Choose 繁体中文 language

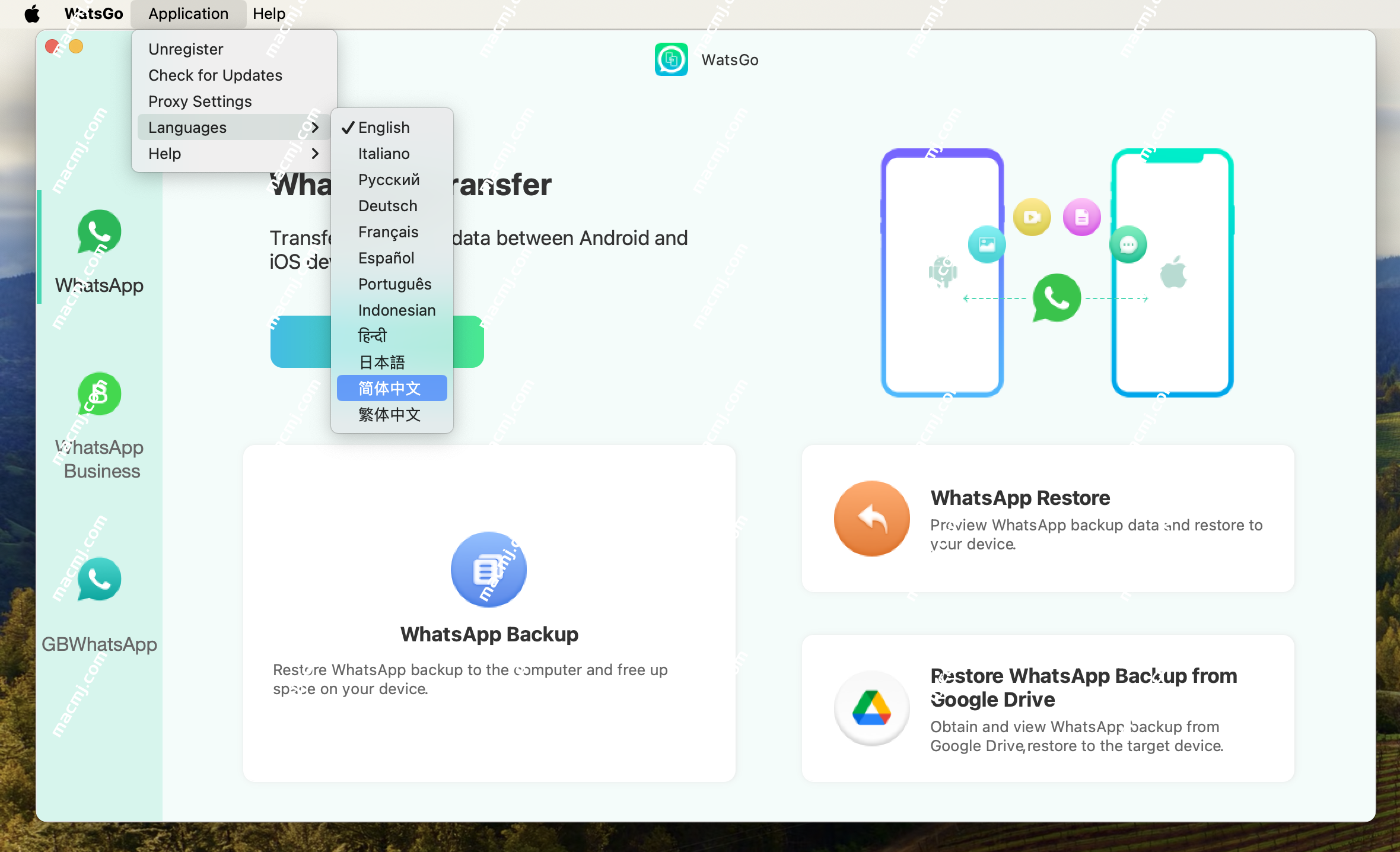pos(392,415)
